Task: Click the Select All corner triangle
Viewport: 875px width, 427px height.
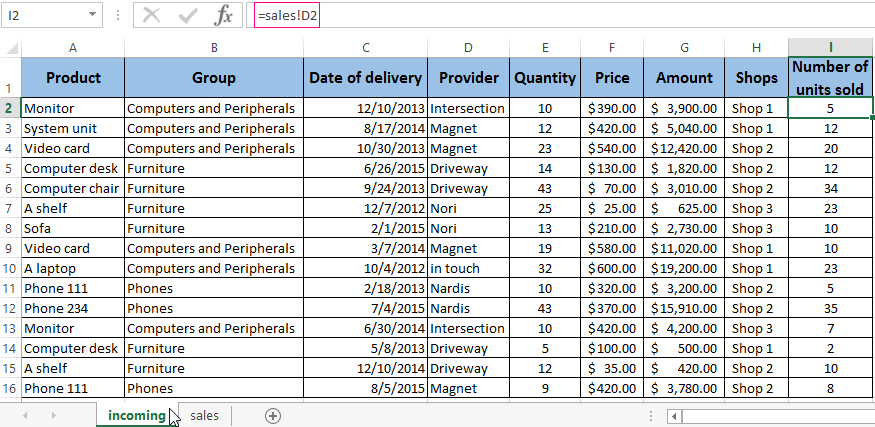Action: (10, 47)
